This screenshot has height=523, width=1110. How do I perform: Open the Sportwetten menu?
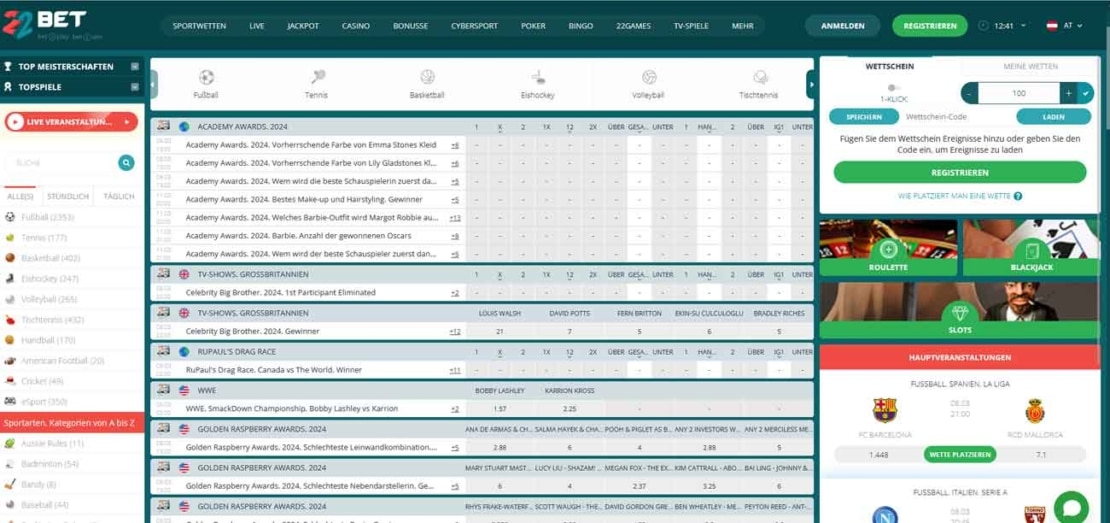200,26
